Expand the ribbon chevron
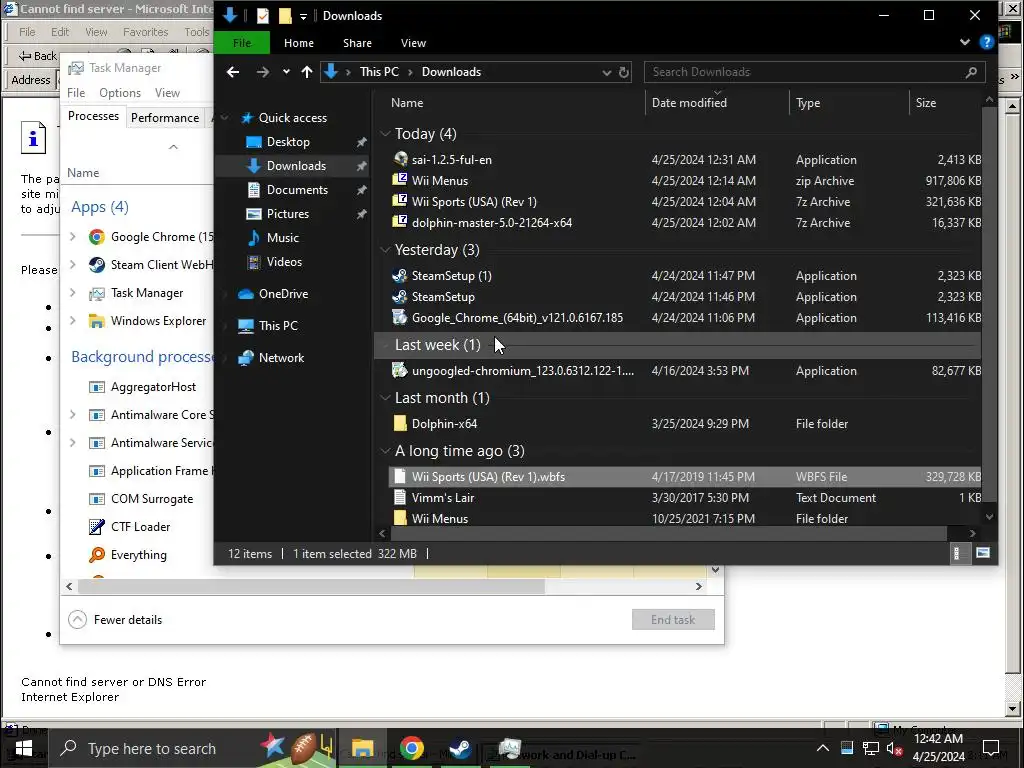The height and width of the screenshot is (768, 1024). [965, 42]
